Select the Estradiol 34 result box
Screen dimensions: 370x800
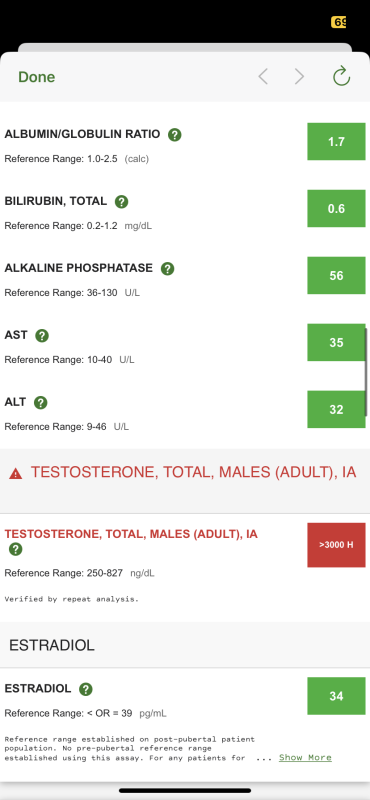pyautogui.click(x=336, y=696)
